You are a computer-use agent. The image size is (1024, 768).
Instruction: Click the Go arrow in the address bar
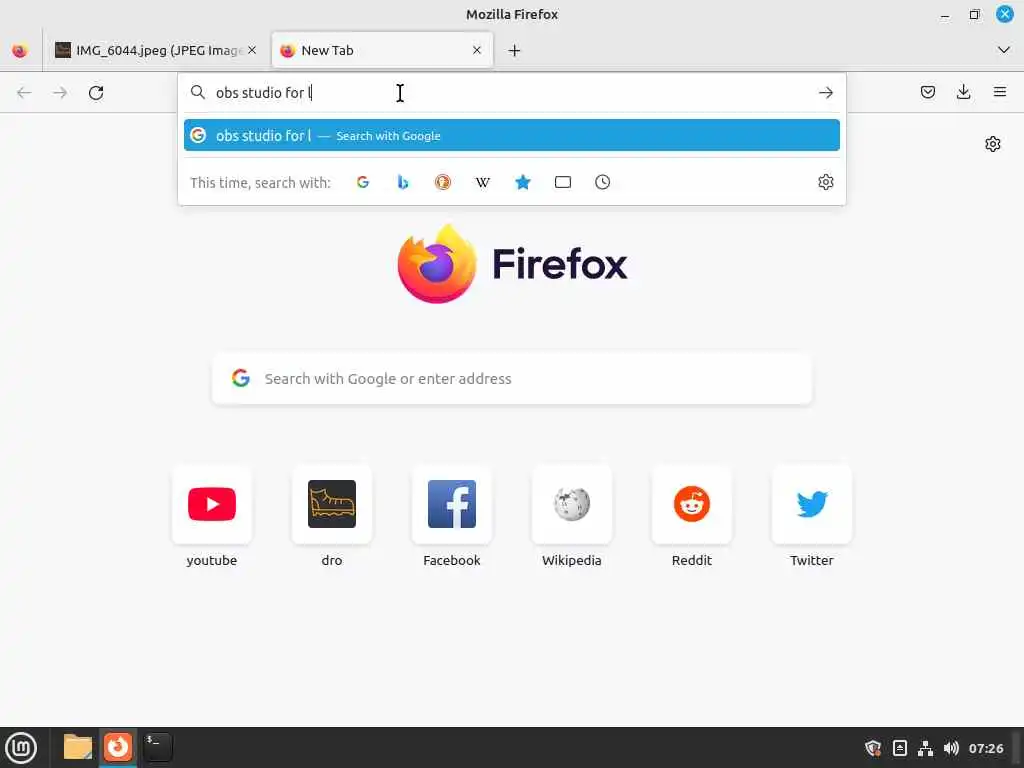pyautogui.click(x=825, y=93)
